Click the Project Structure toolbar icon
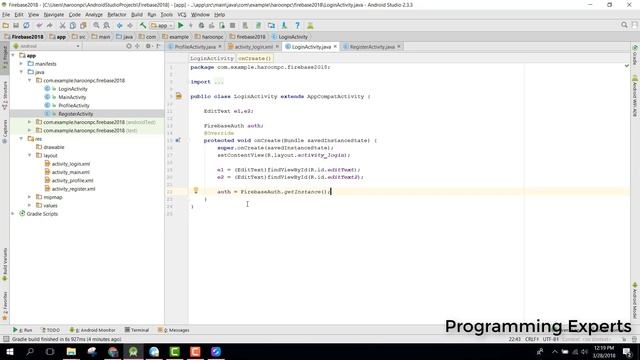This screenshot has width=640, height=360. point(271,25)
